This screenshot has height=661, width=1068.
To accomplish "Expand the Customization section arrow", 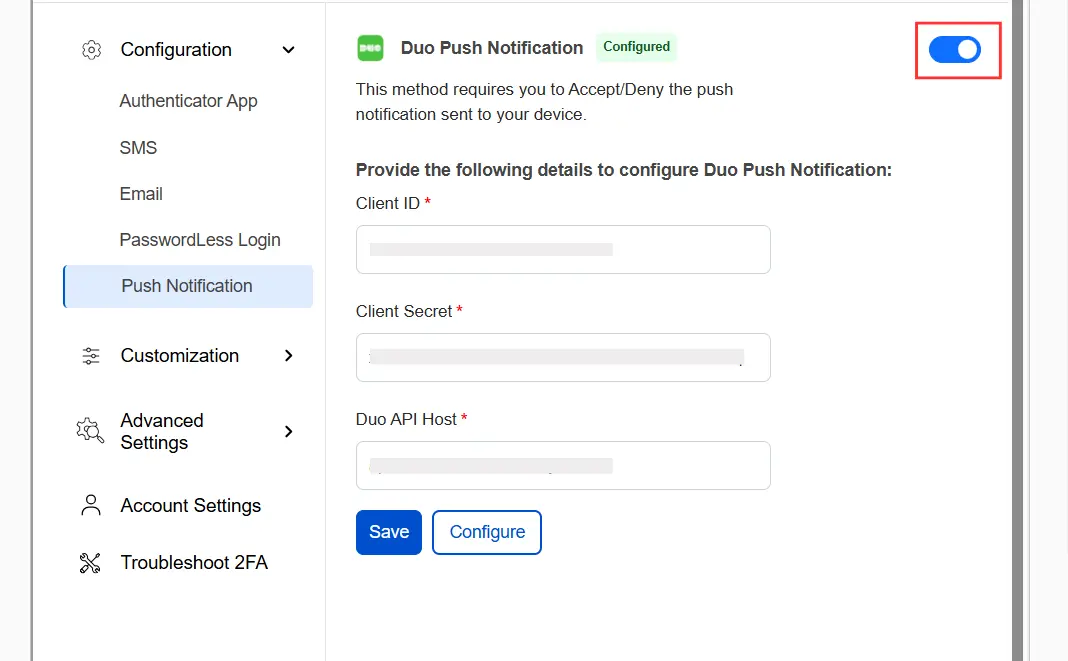I will click(x=289, y=356).
